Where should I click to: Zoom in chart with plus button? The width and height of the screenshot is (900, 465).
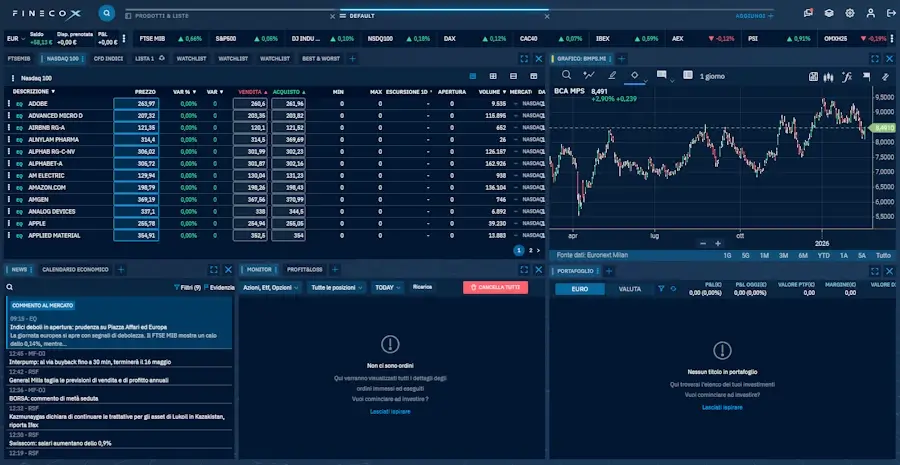[717, 243]
